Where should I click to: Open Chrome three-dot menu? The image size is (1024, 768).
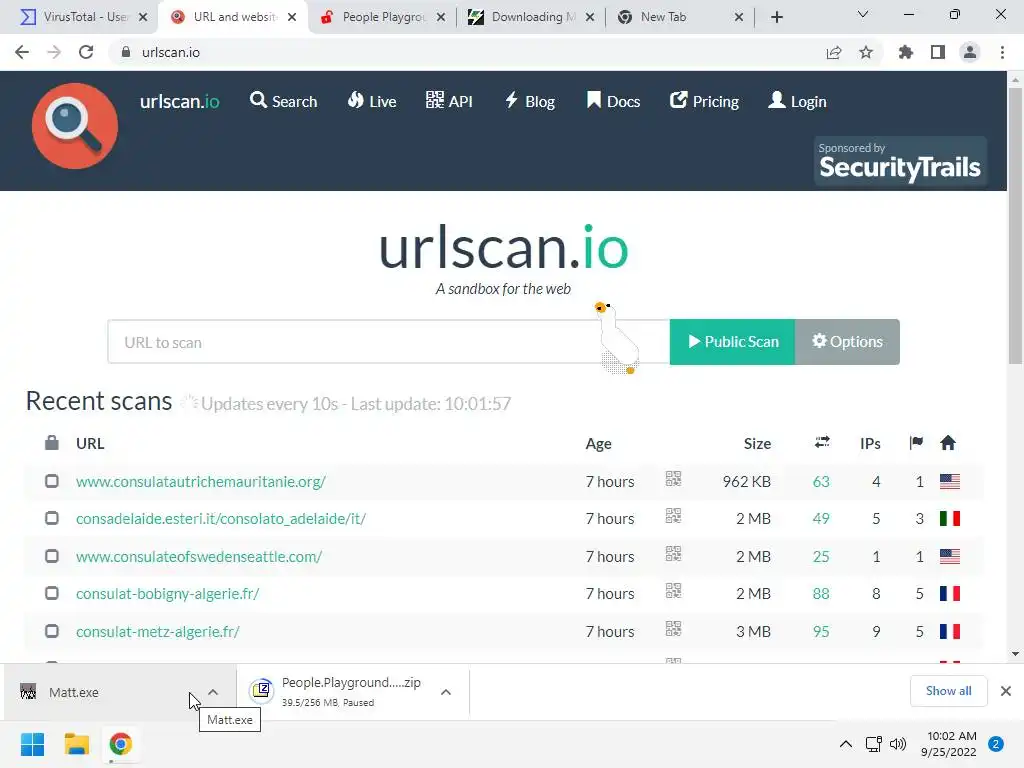(1002, 52)
